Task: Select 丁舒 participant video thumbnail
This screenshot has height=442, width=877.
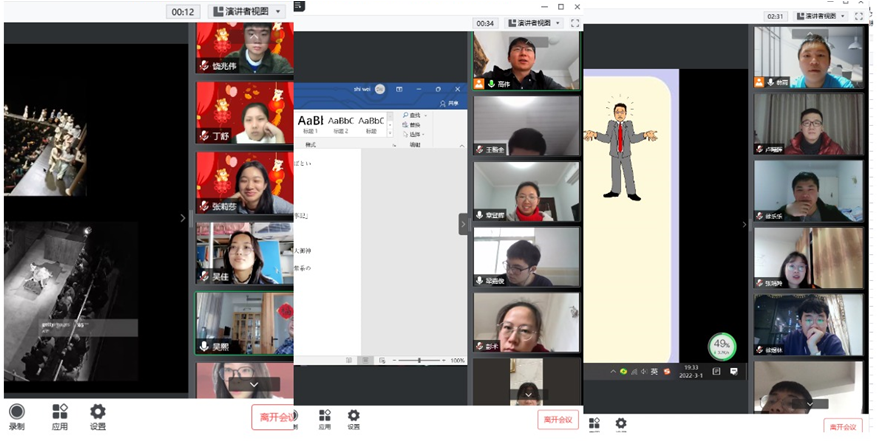Action: coord(245,112)
